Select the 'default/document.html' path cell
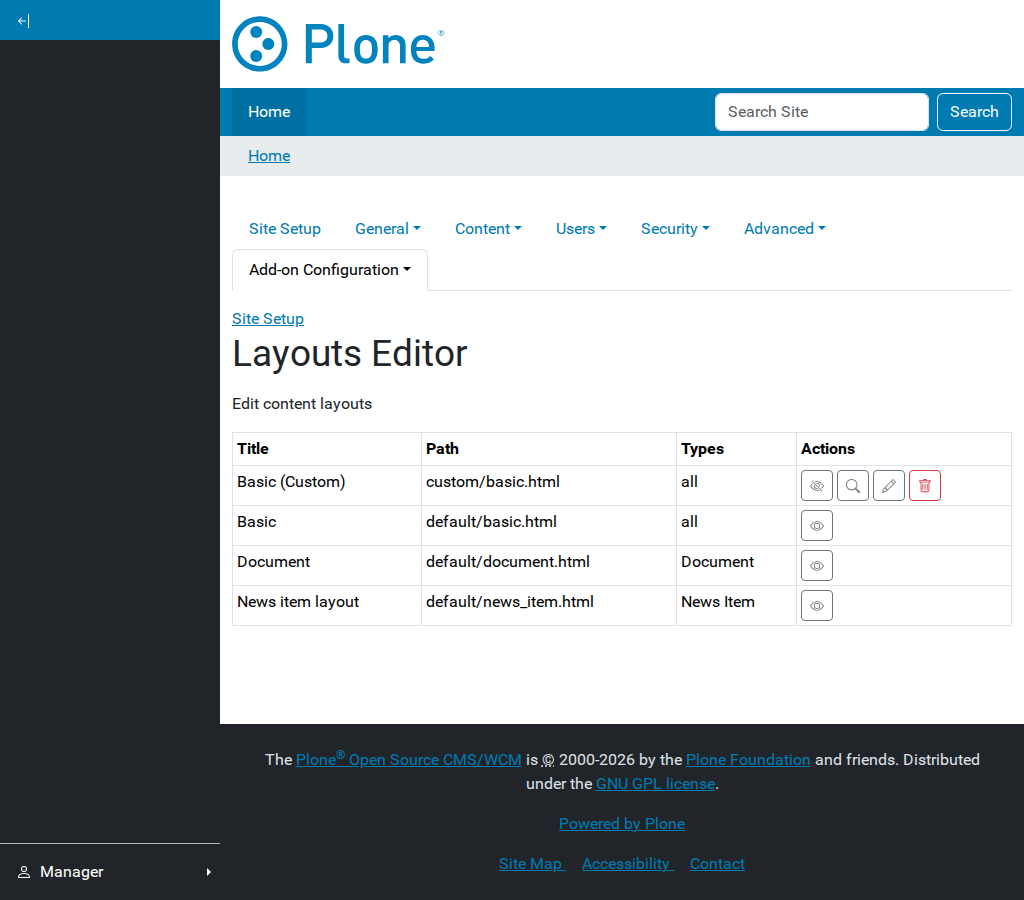The image size is (1024, 900). (x=549, y=566)
